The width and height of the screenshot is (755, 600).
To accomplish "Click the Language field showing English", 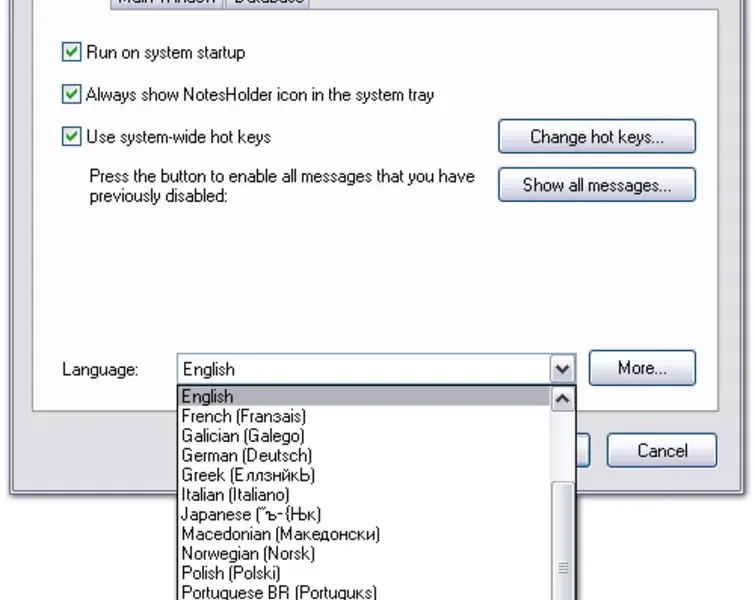I will [364, 369].
